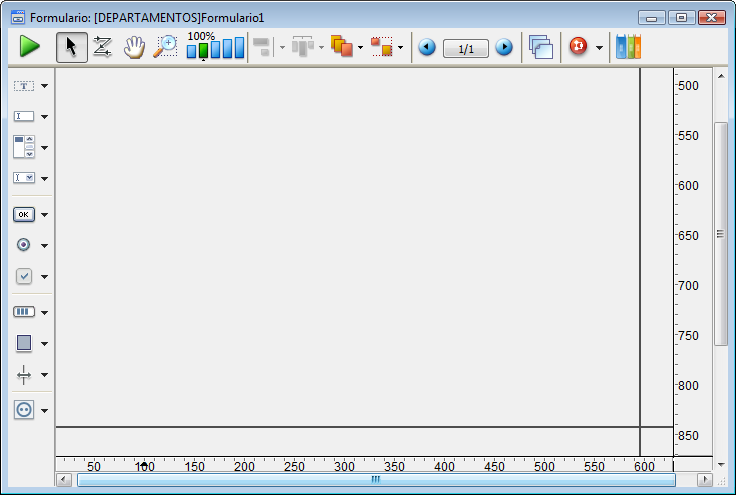The image size is (736, 495).
Task: Open the form library books icon
Action: click(x=628, y=47)
